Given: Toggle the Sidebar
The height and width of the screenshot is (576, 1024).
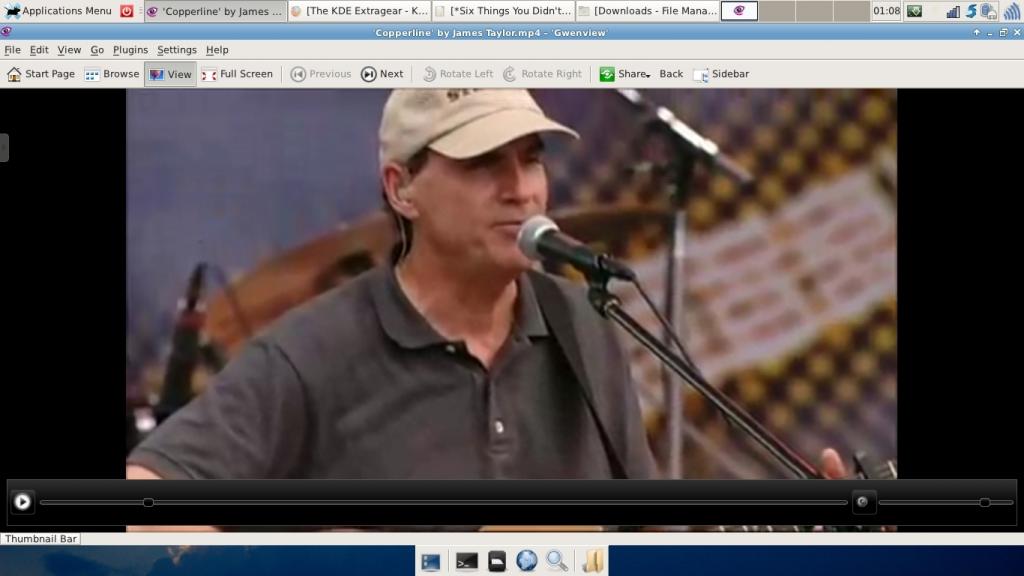Looking at the screenshot, I should 721,74.
